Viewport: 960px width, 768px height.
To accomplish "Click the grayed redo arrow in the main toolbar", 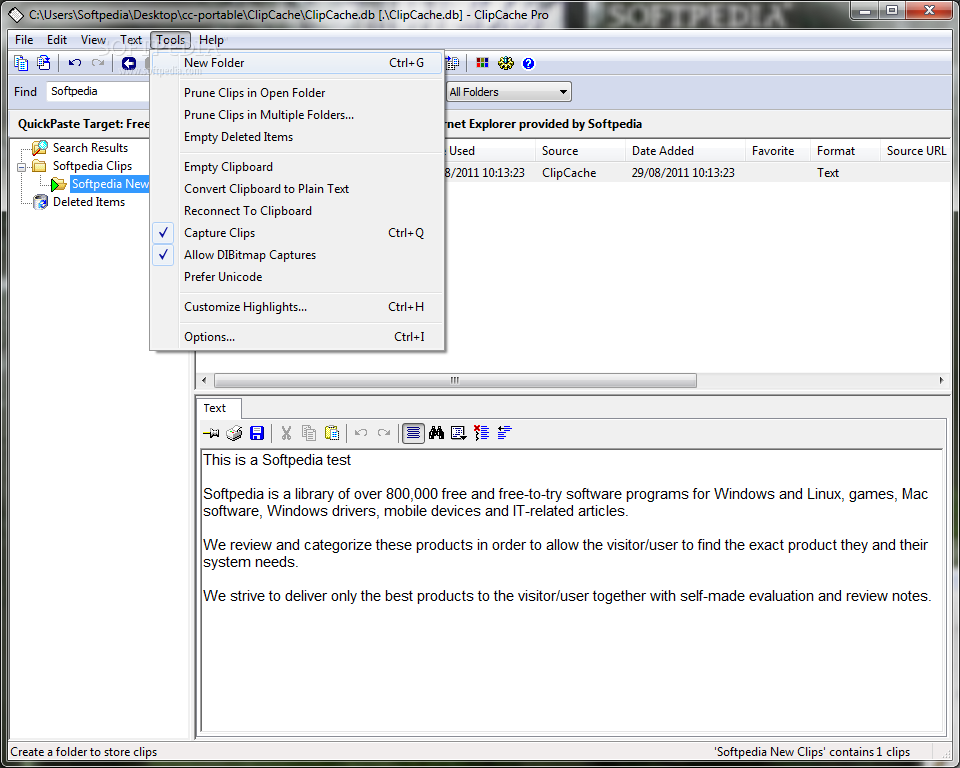I will [97, 63].
